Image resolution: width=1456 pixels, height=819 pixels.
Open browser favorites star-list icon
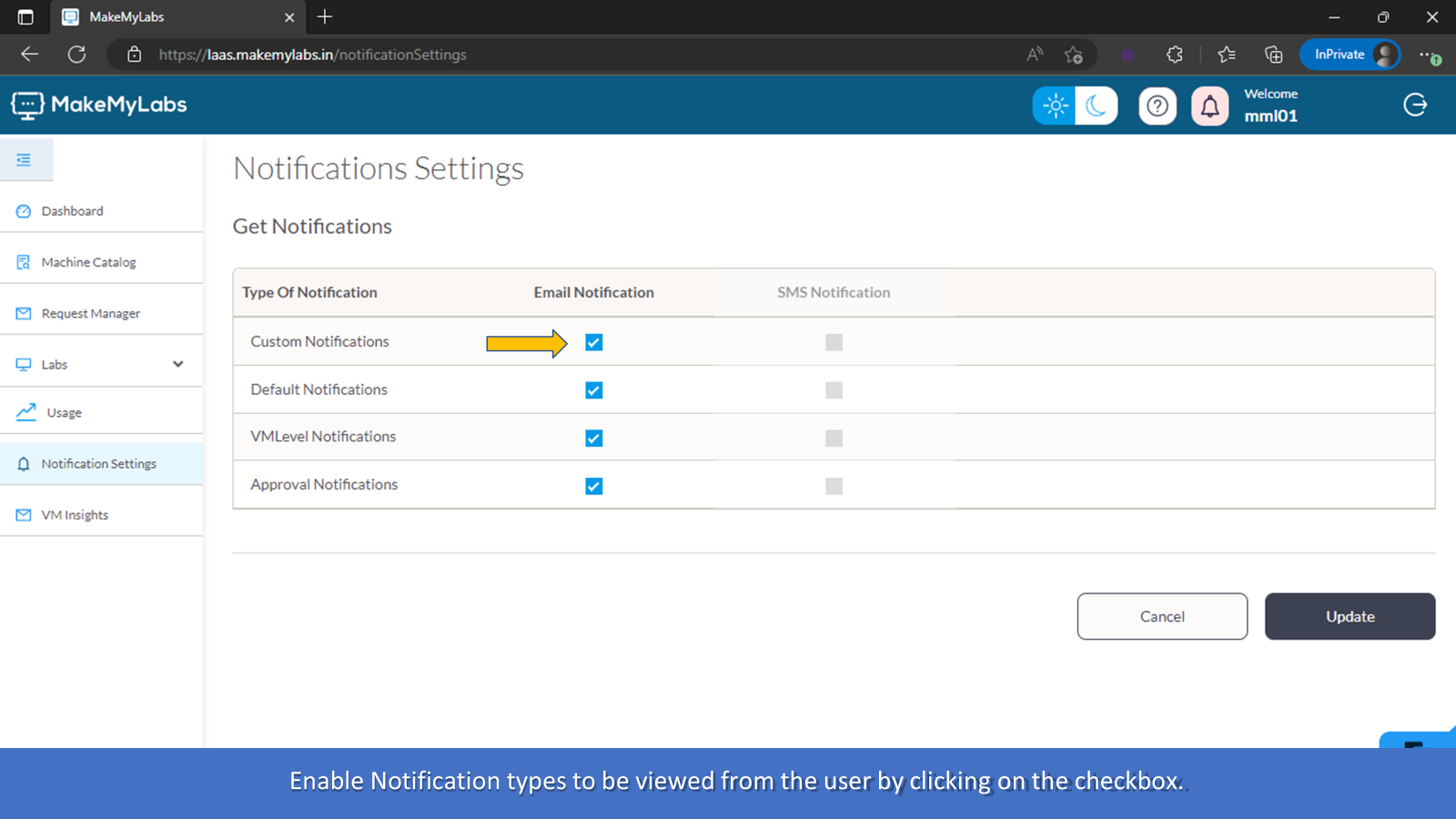point(1227,55)
